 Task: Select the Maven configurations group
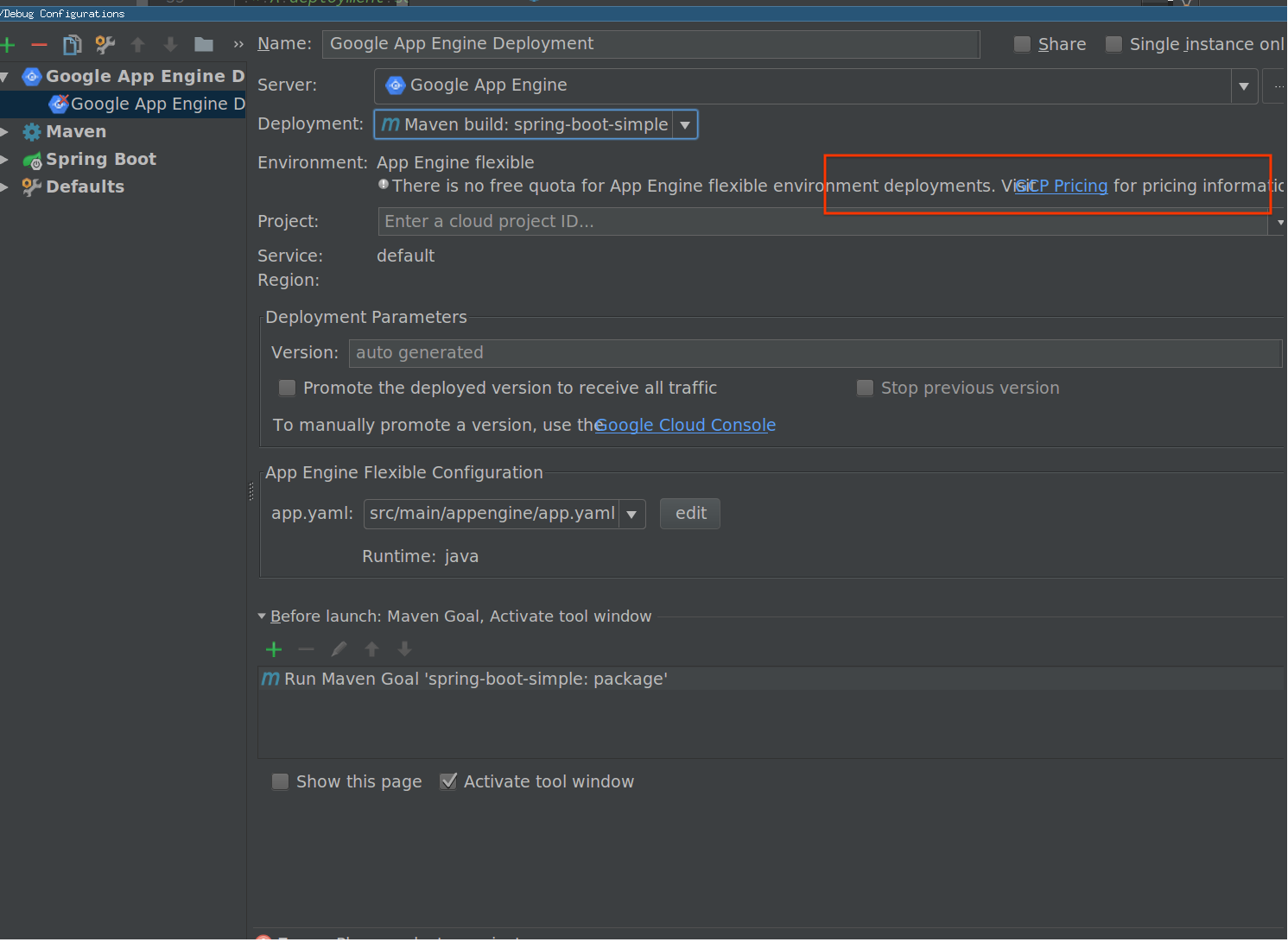76,131
